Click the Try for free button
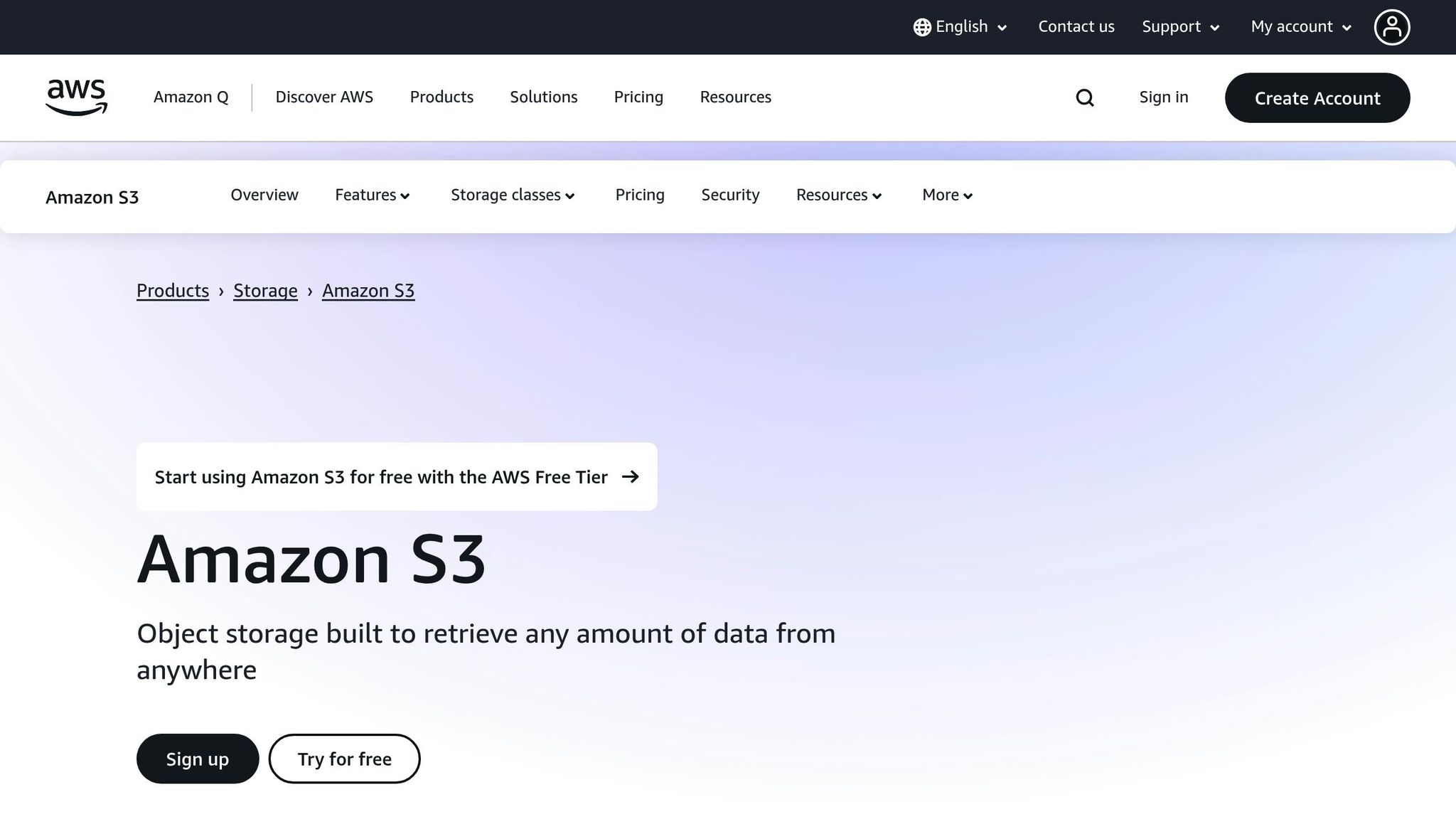 click(344, 759)
